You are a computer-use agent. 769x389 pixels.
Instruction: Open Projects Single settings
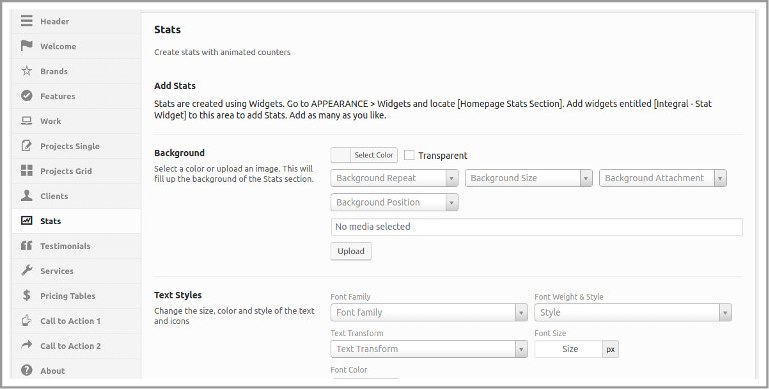tap(76, 146)
